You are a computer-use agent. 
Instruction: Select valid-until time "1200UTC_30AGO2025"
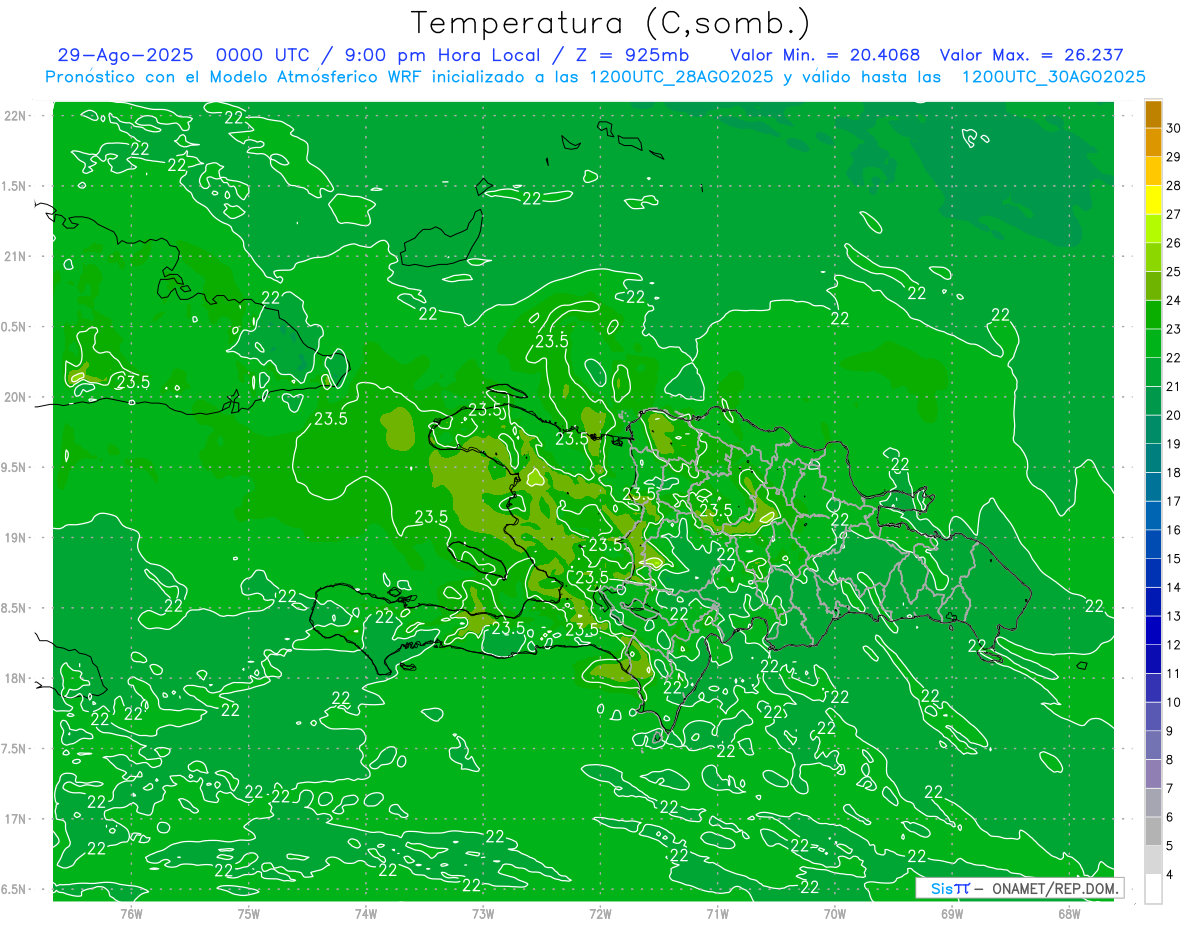click(x=1053, y=77)
